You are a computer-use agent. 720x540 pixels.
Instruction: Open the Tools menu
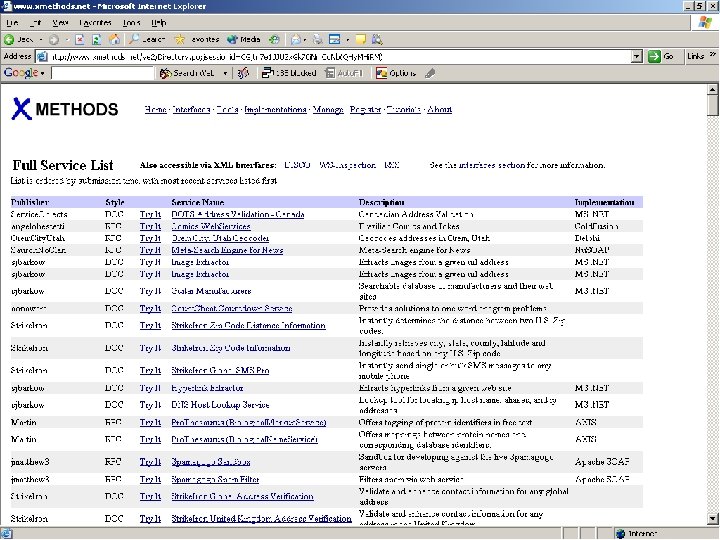coord(131,22)
